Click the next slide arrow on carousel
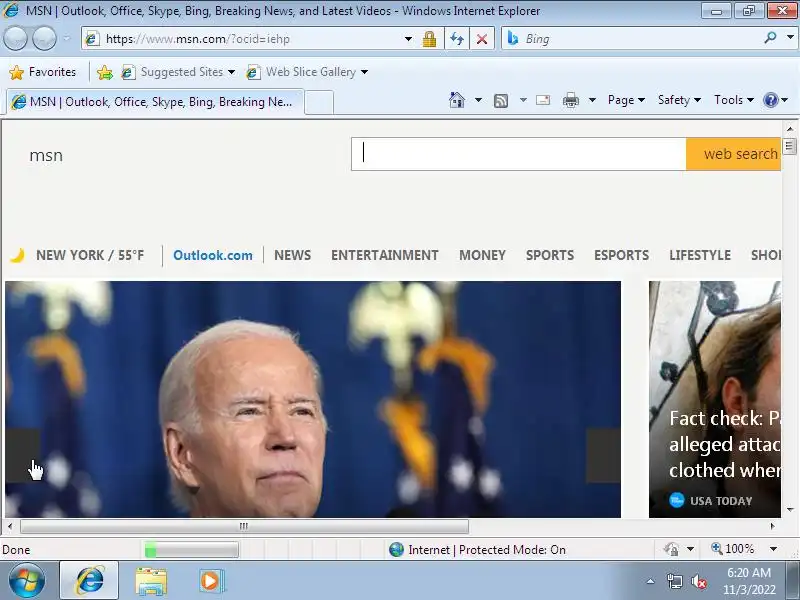This screenshot has height=600, width=800. tap(603, 456)
